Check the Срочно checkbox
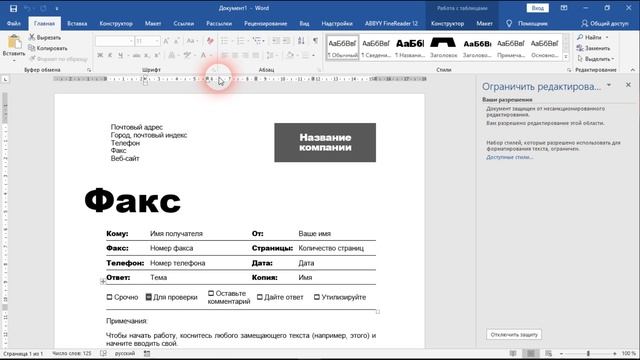 pyautogui.click(x=109, y=297)
